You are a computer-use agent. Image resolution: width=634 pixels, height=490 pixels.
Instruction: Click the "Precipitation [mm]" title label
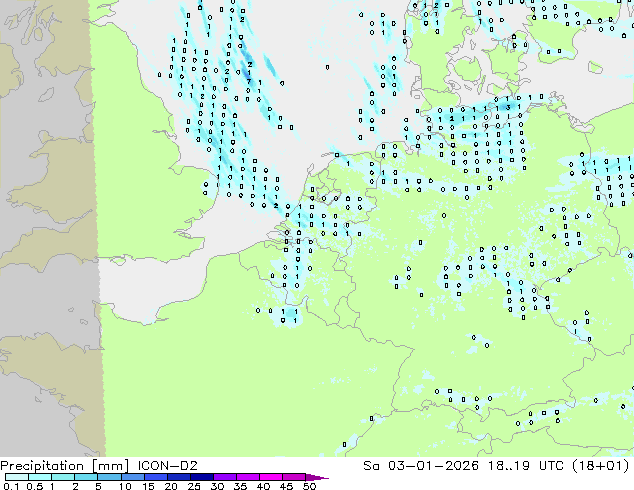[x=64, y=466]
